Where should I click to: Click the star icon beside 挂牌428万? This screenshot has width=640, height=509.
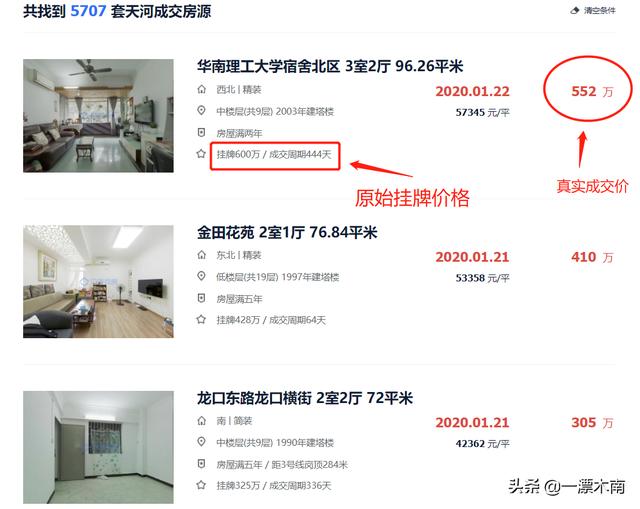click(x=201, y=320)
